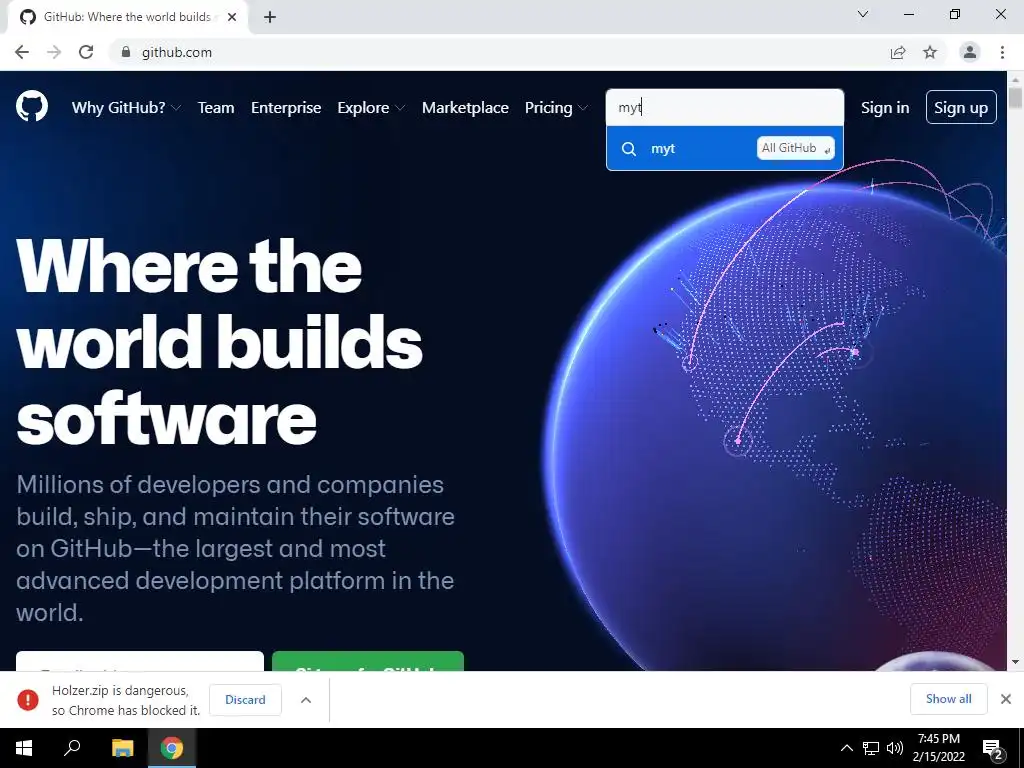The height and width of the screenshot is (768, 1024).
Task: Expand the Explore dropdown menu
Action: [x=371, y=108]
